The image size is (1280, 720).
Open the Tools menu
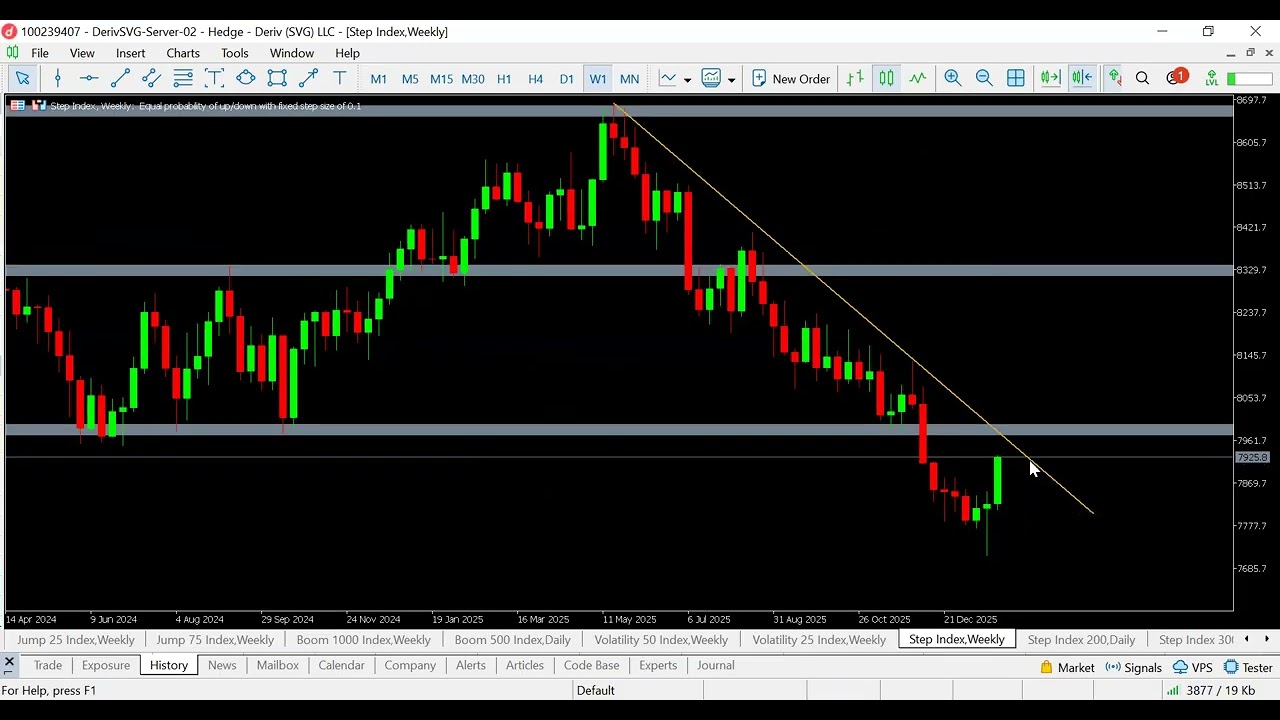(235, 53)
